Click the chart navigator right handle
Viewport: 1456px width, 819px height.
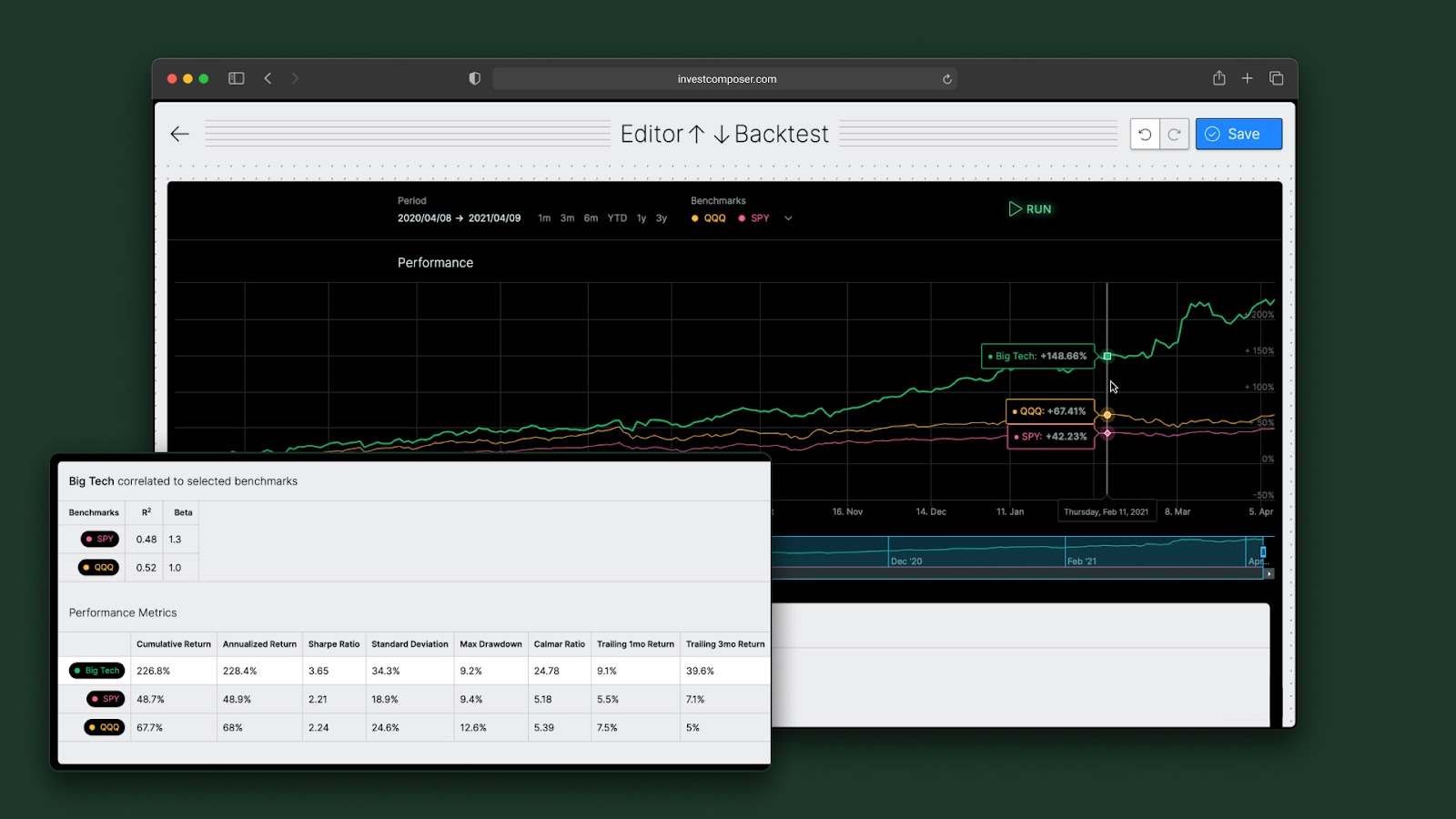[x=1263, y=551]
